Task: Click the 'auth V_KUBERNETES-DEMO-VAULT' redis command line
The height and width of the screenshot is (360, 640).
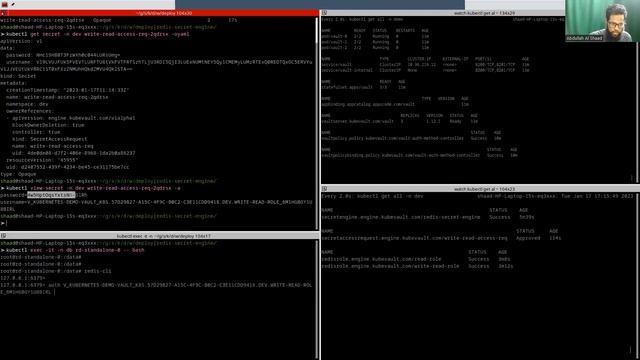Action: [156, 289]
